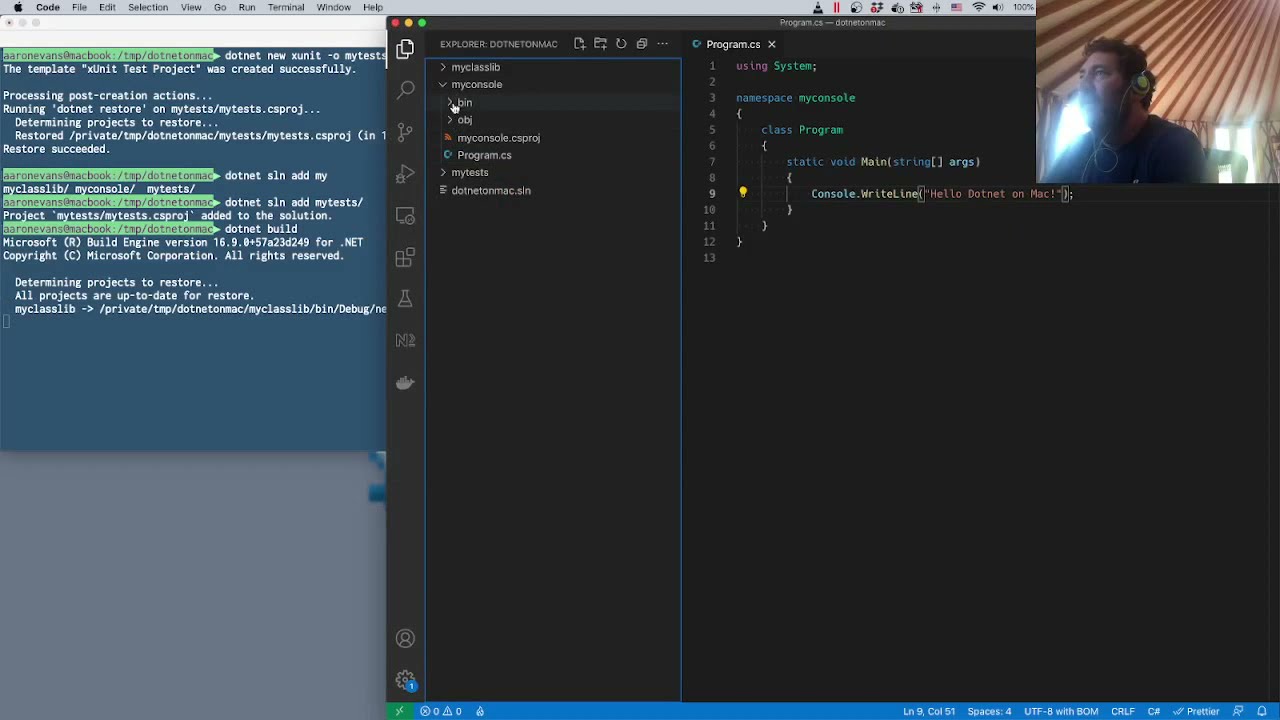Click the flame icon in status bar
The width and height of the screenshot is (1280, 720).
pos(480,711)
